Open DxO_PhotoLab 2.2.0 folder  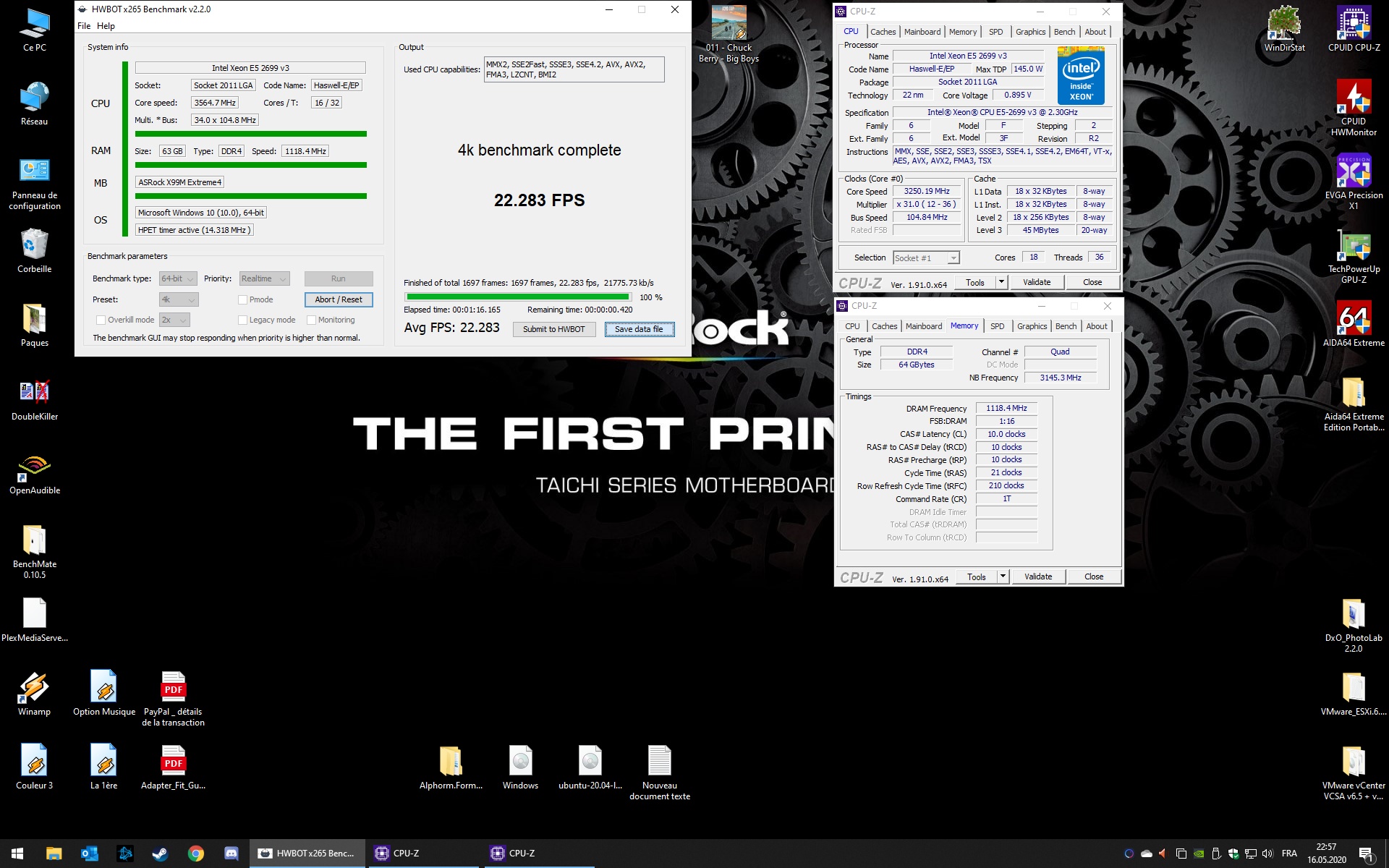click(x=1354, y=626)
